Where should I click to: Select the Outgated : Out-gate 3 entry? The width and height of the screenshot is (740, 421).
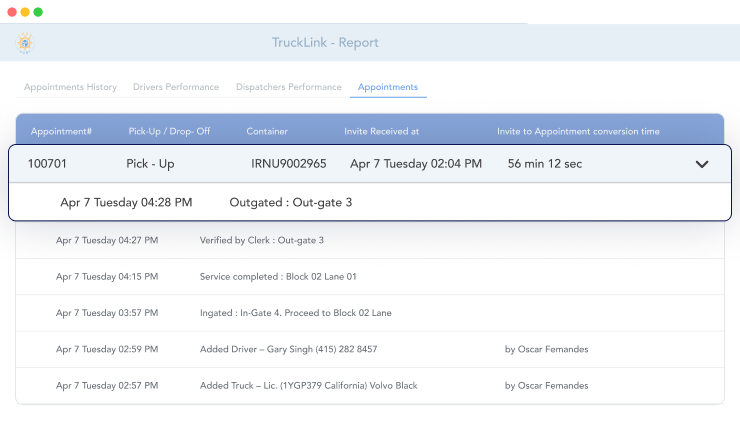[290, 202]
